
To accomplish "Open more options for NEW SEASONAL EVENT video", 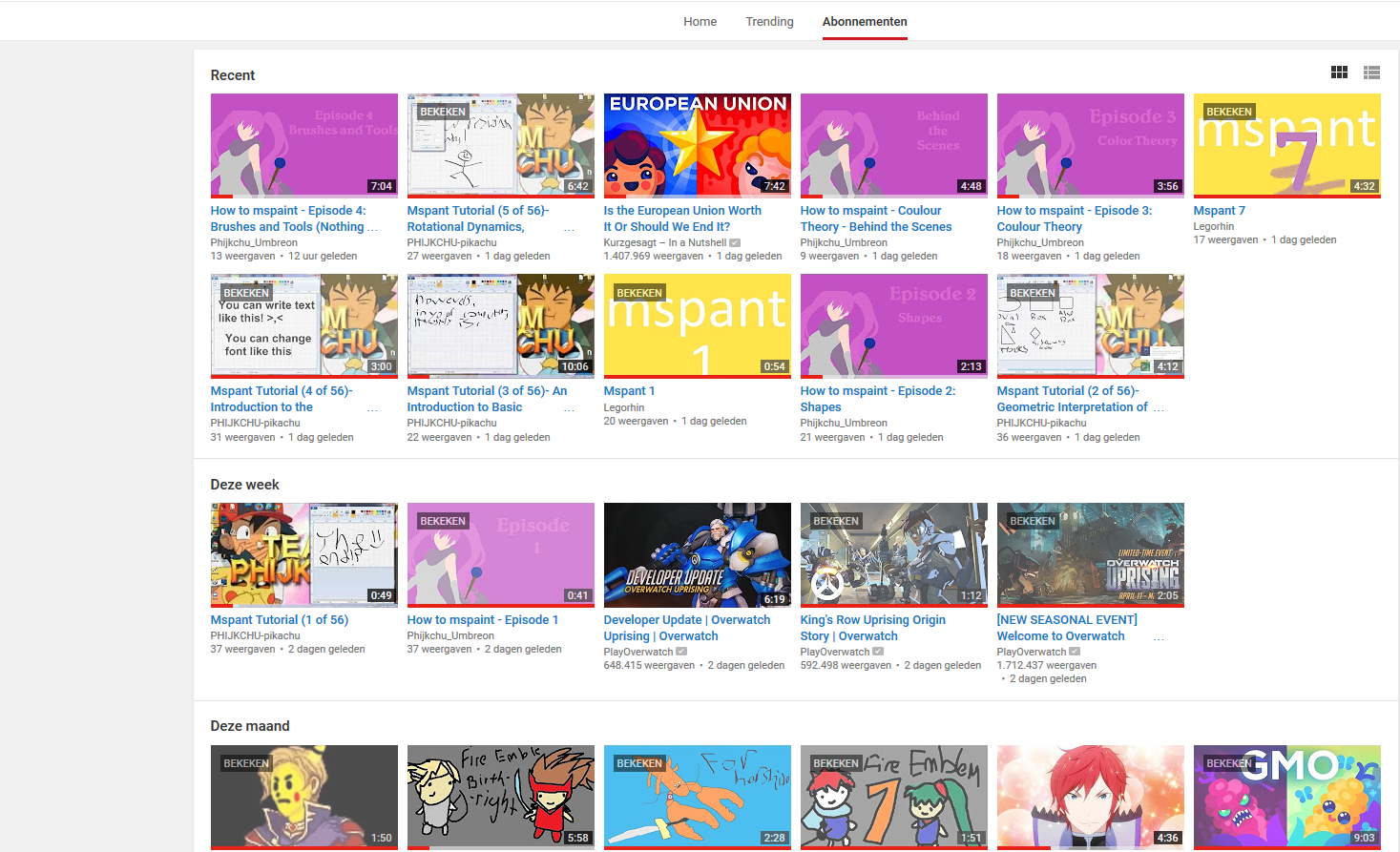I will pyautogui.click(x=1159, y=638).
